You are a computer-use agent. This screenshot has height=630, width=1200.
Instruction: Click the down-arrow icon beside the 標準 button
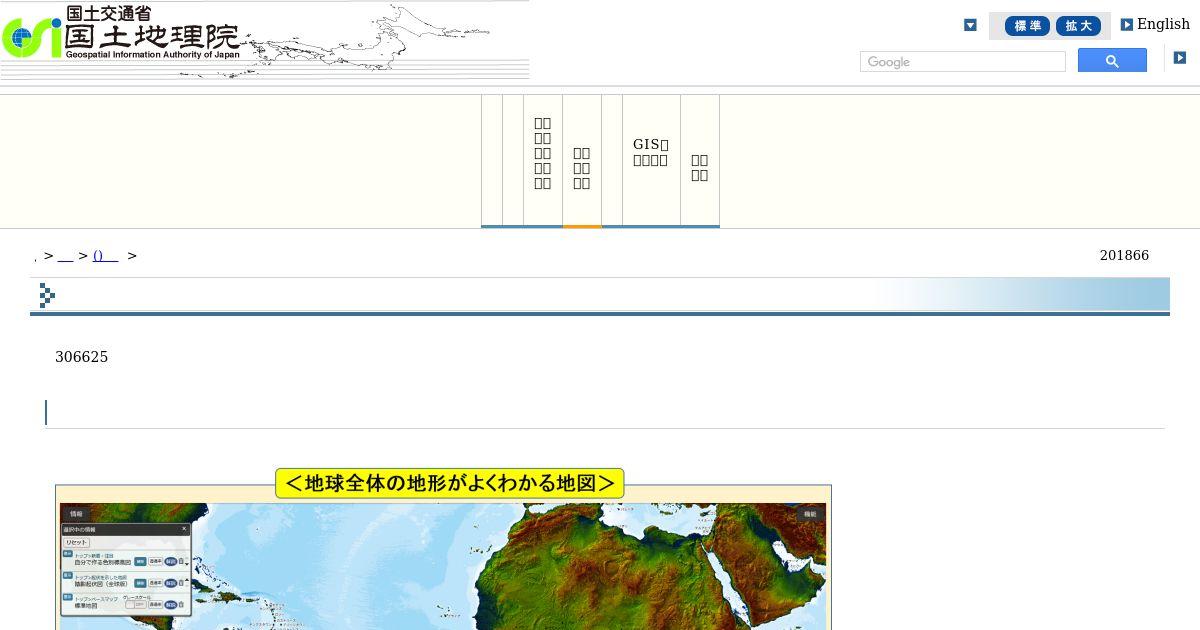pyautogui.click(x=970, y=25)
